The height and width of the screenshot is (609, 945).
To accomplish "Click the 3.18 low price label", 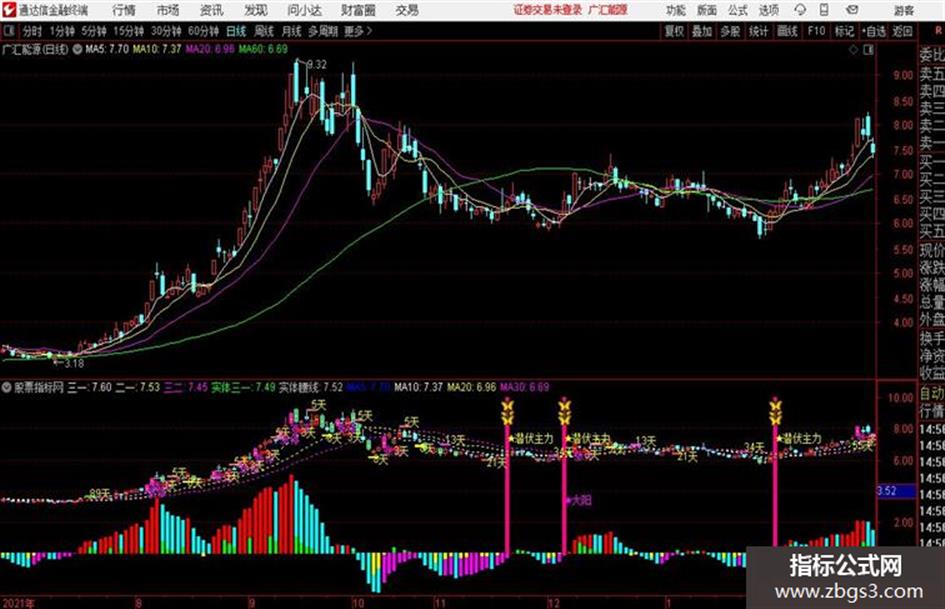I will pyautogui.click(x=74, y=363).
